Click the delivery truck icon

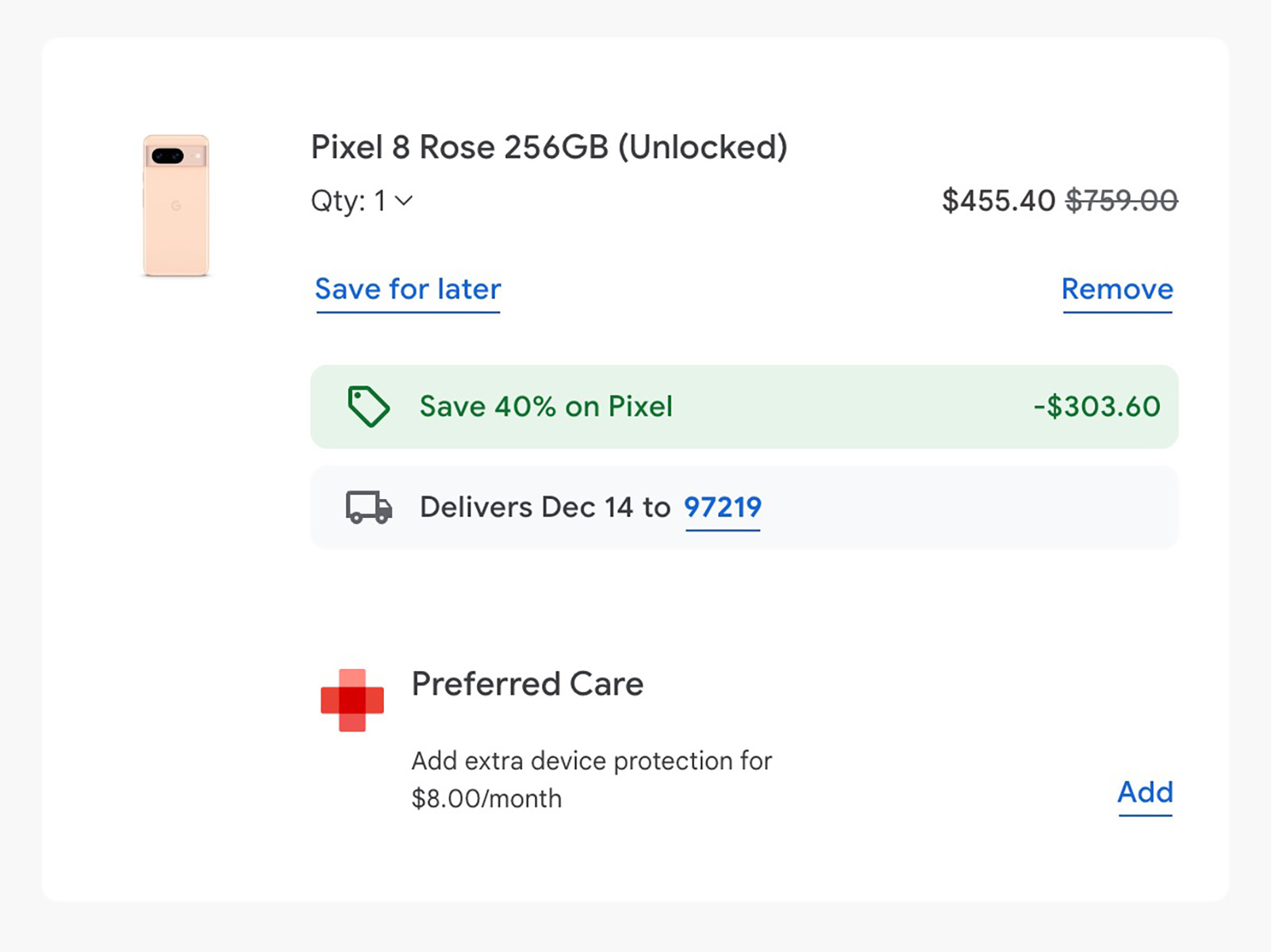[367, 509]
